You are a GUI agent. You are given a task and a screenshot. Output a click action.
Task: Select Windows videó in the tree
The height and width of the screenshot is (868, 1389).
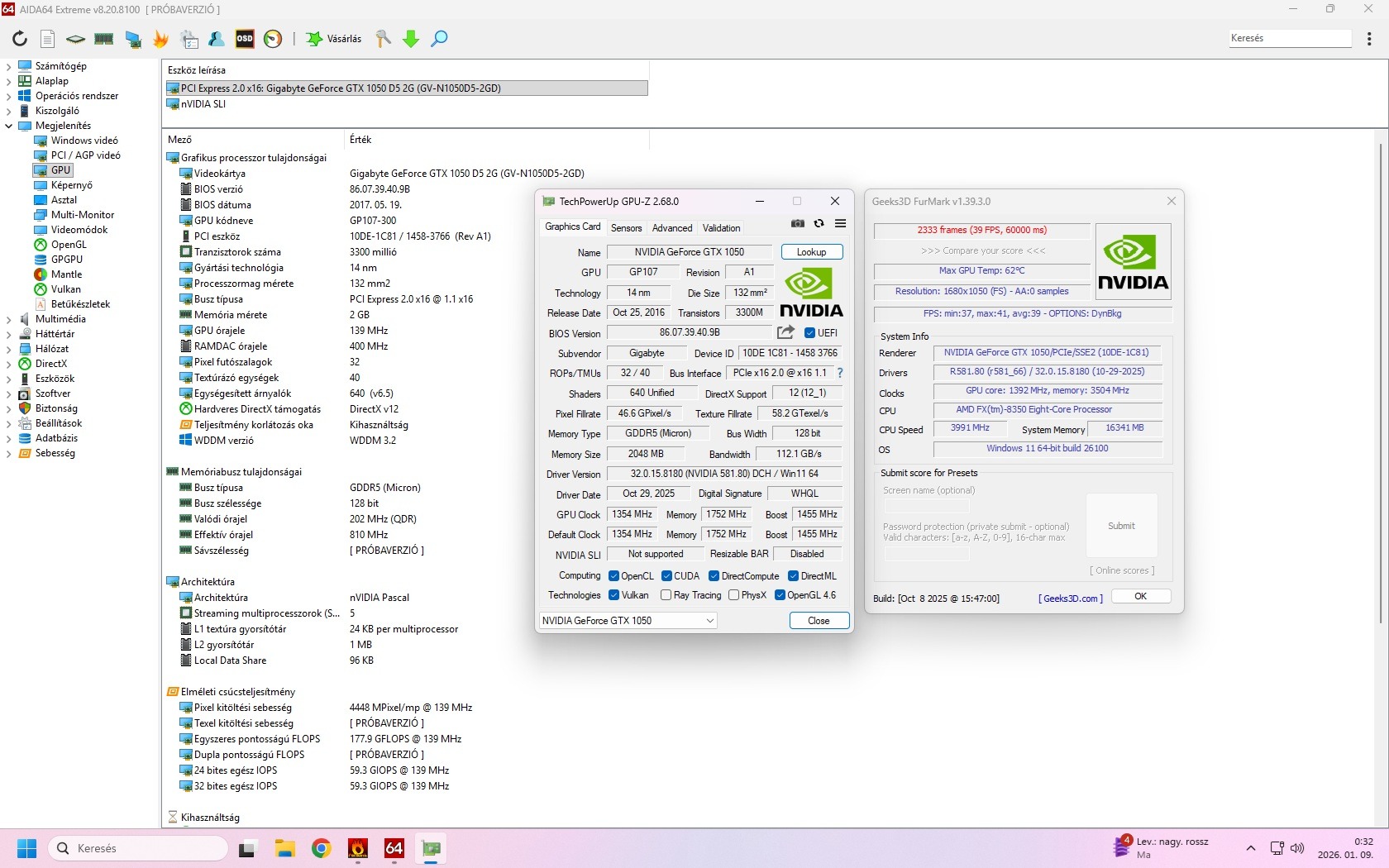(x=84, y=141)
